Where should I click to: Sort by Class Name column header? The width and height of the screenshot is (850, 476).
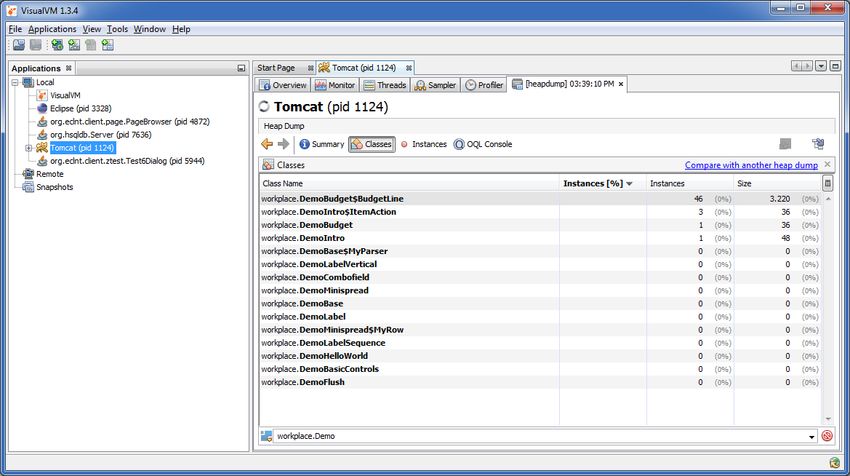[x=409, y=183]
